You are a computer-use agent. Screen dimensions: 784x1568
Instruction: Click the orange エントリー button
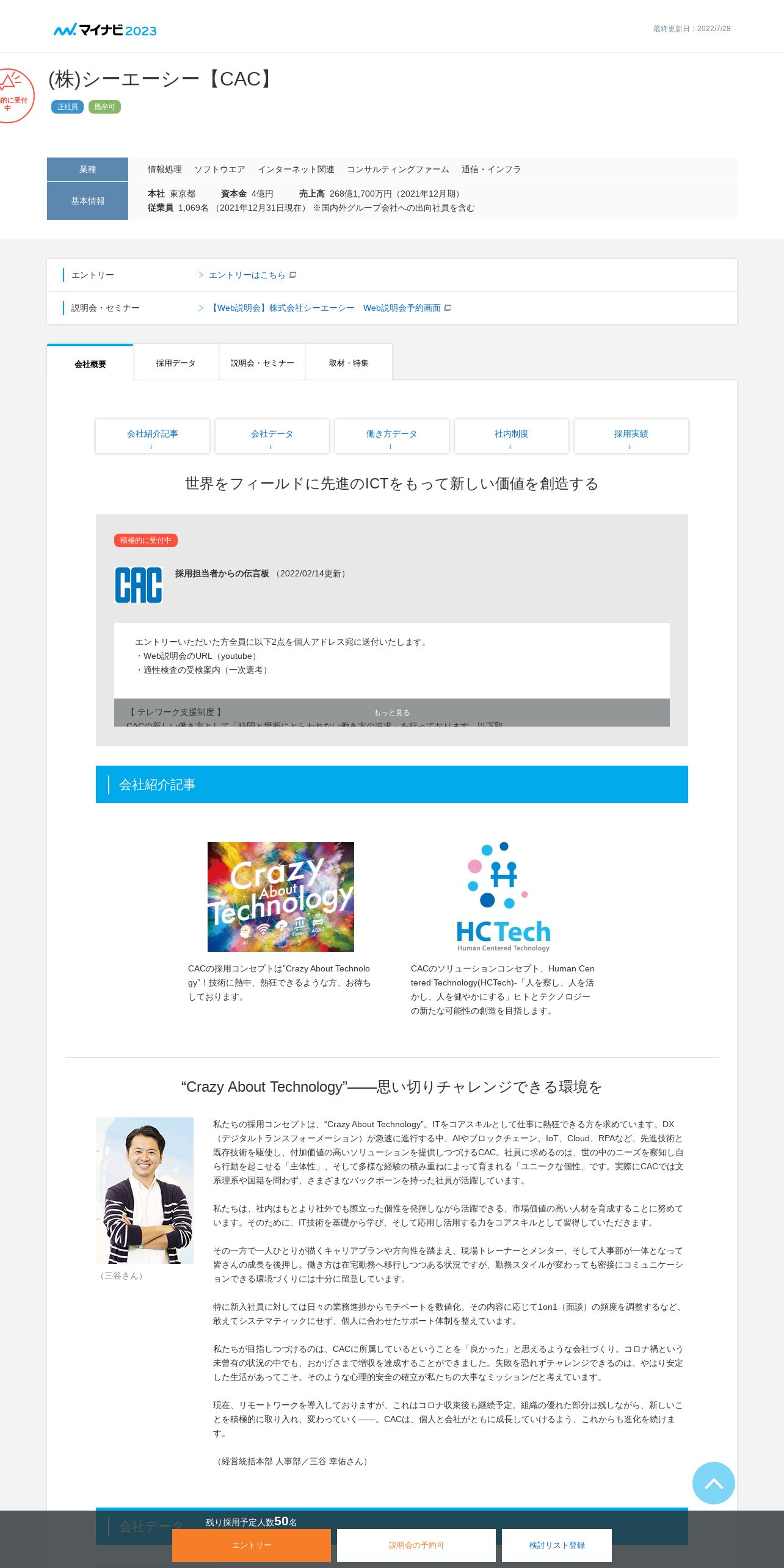[252, 1545]
